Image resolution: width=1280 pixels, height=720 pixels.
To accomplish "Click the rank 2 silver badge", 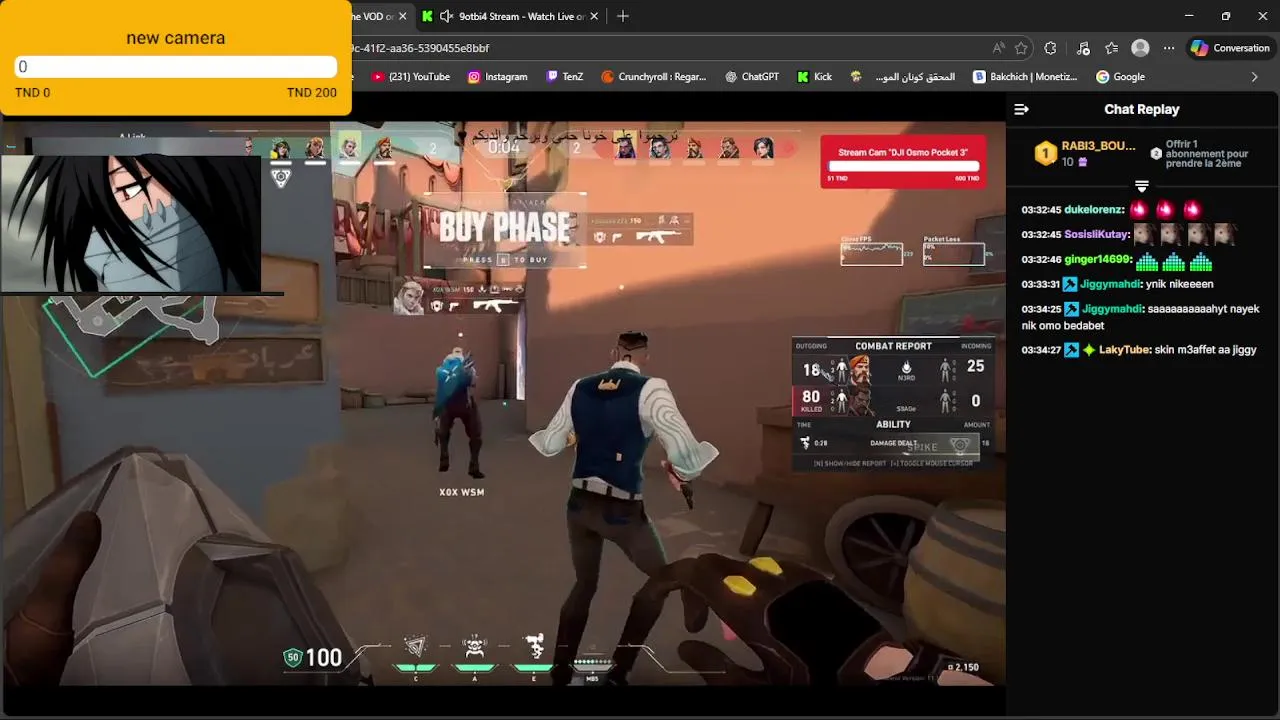I will [1156, 153].
